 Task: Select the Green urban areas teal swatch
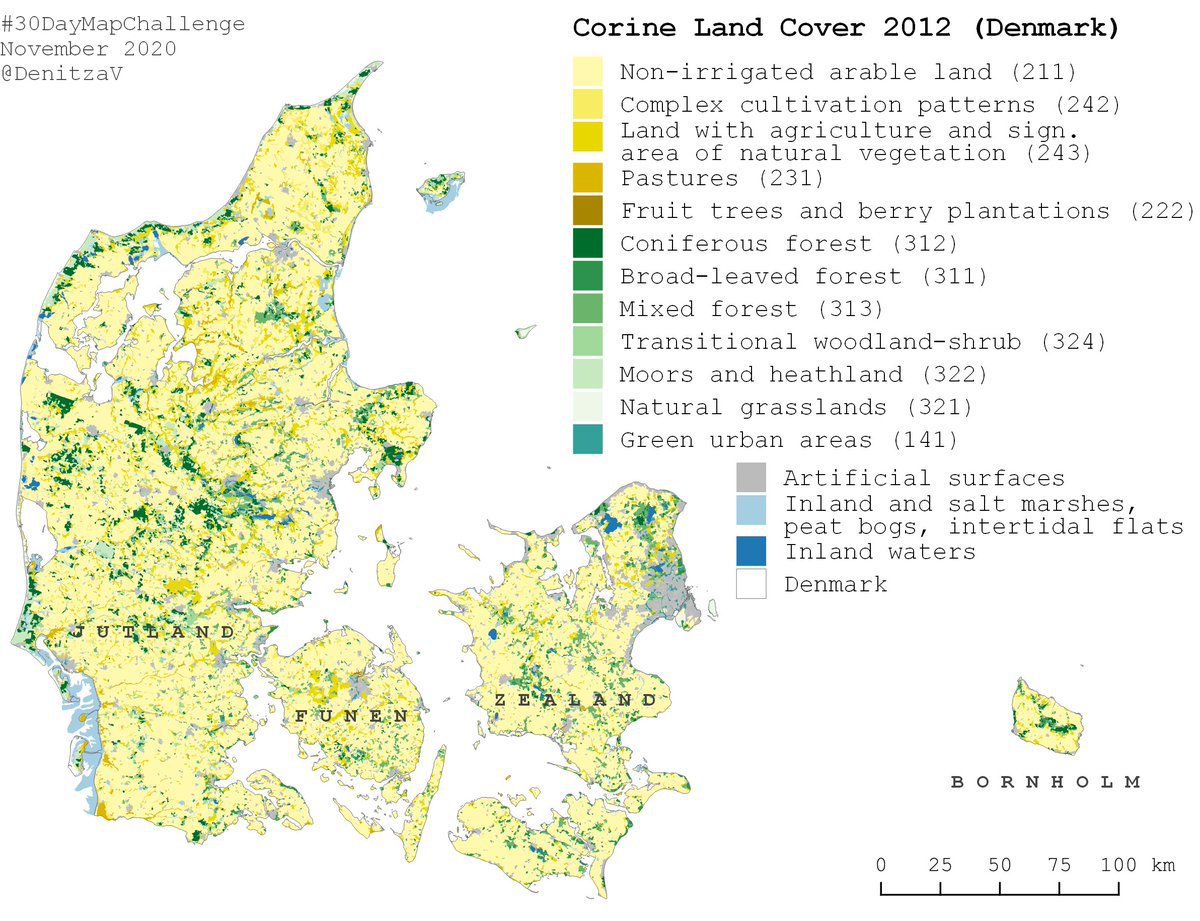click(x=587, y=440)
